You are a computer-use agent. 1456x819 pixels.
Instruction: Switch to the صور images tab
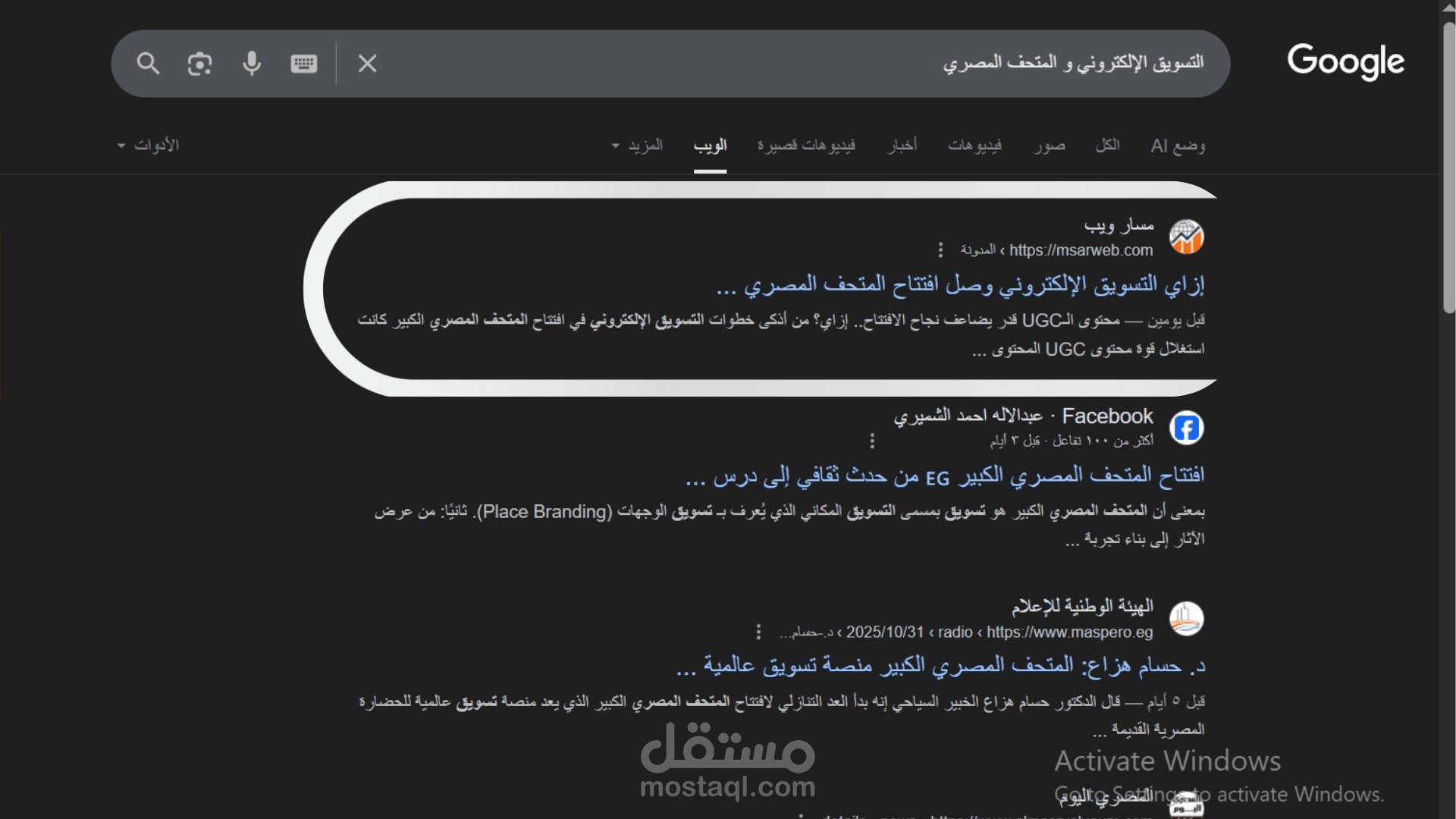[1050, 145]
